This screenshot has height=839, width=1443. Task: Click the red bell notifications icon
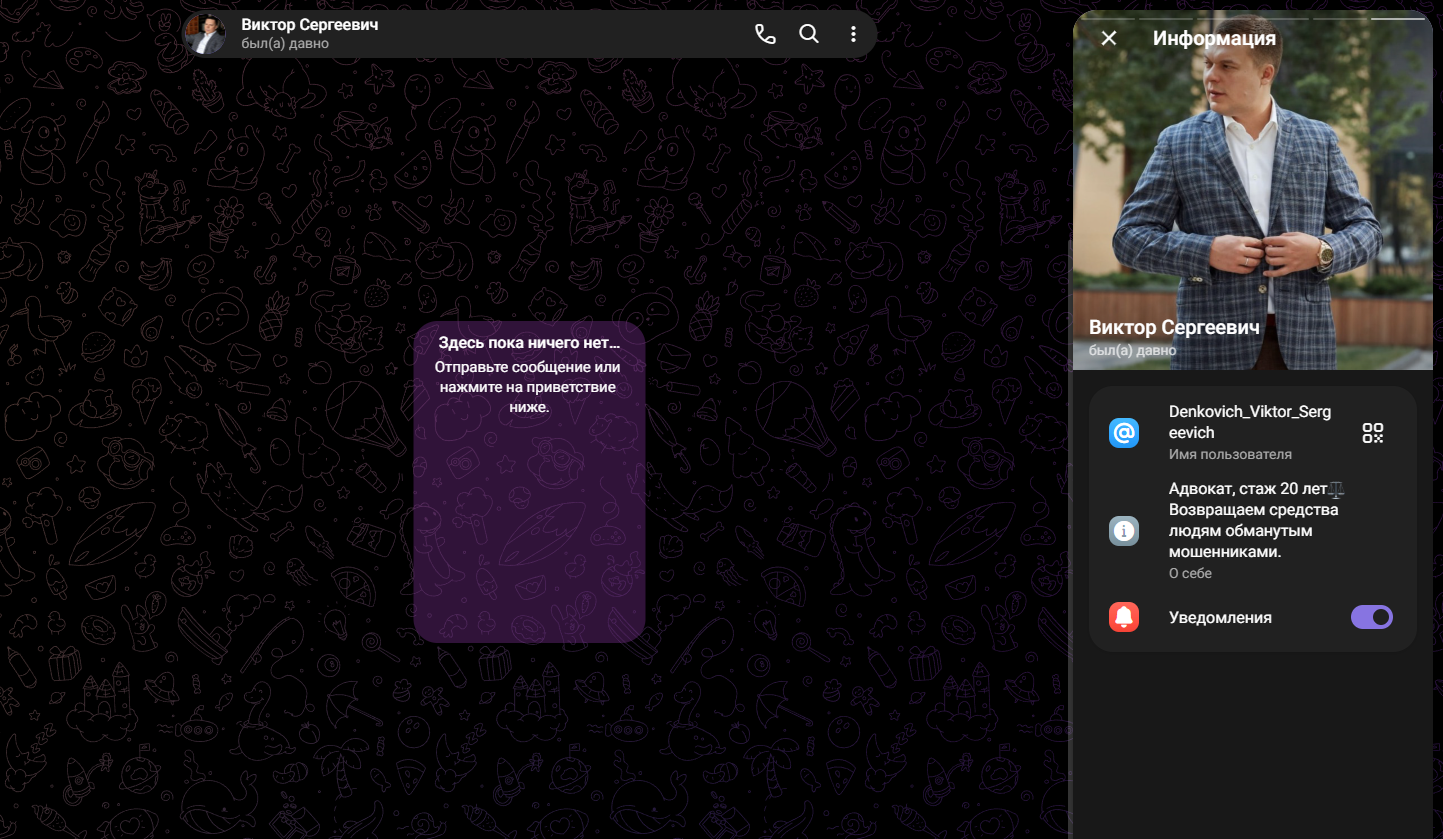(1124, 617)
